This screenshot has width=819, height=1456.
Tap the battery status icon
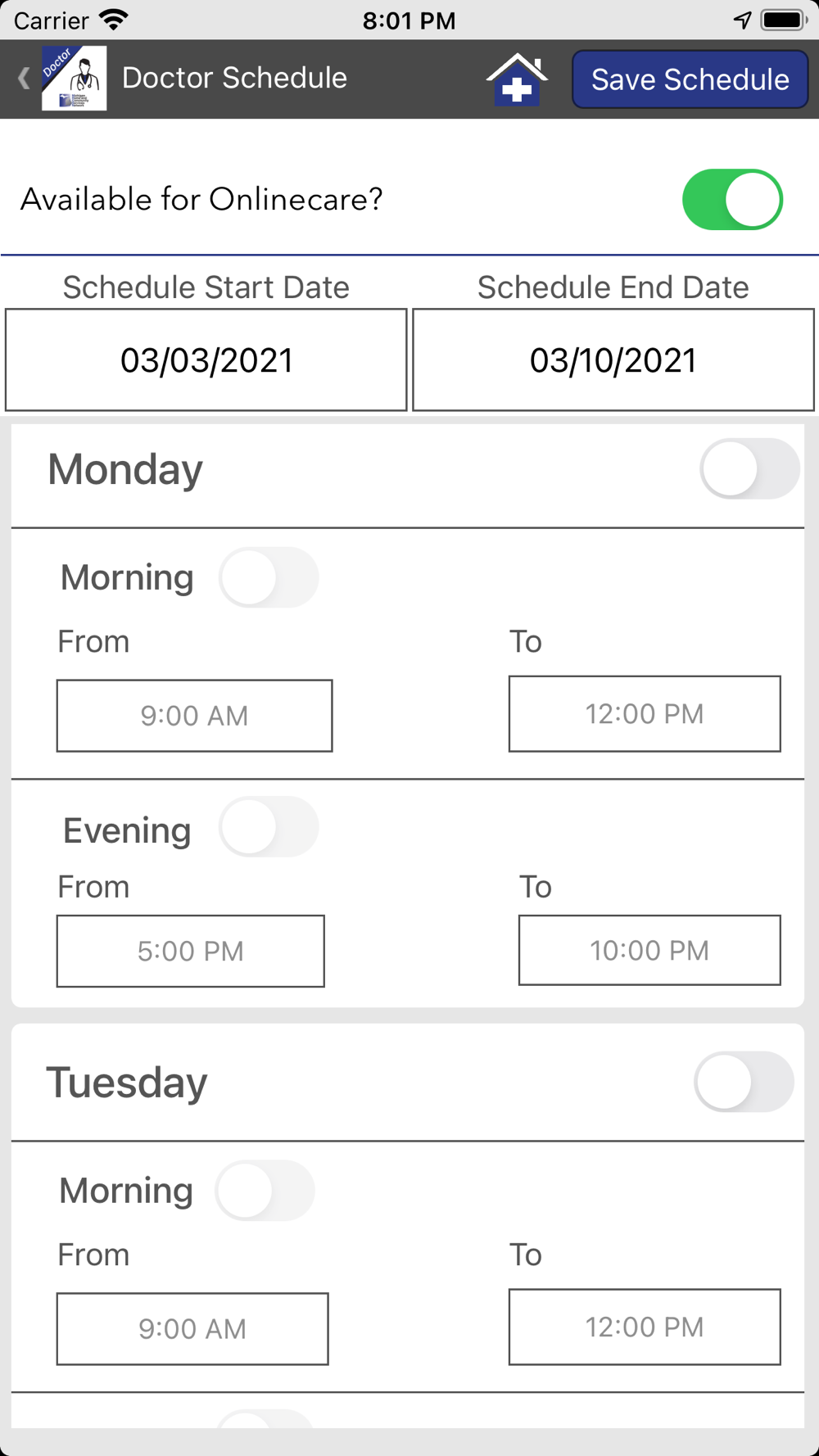783,20
